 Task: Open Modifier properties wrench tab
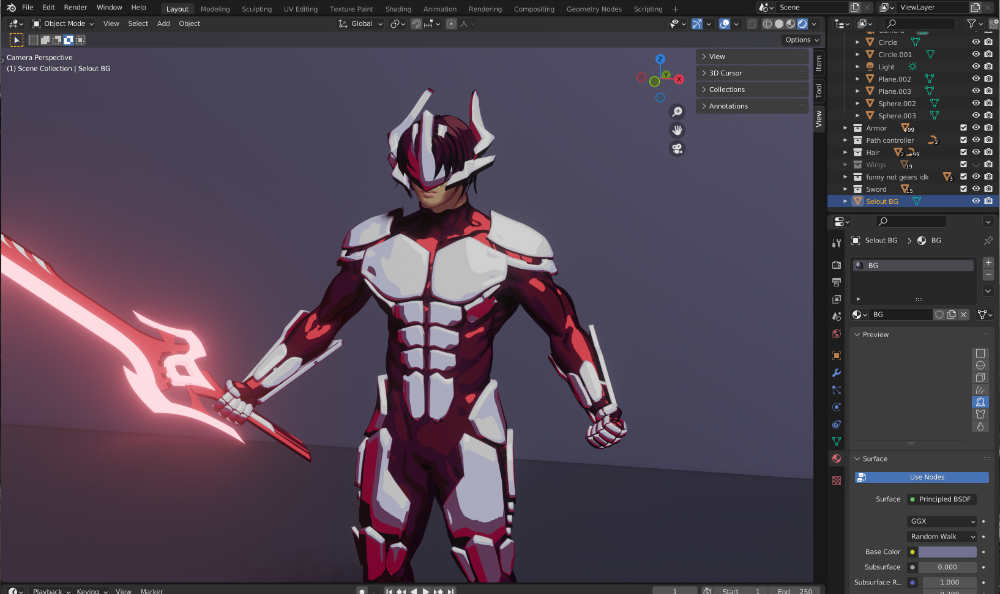pyautogui.click(x=836, y=372)
